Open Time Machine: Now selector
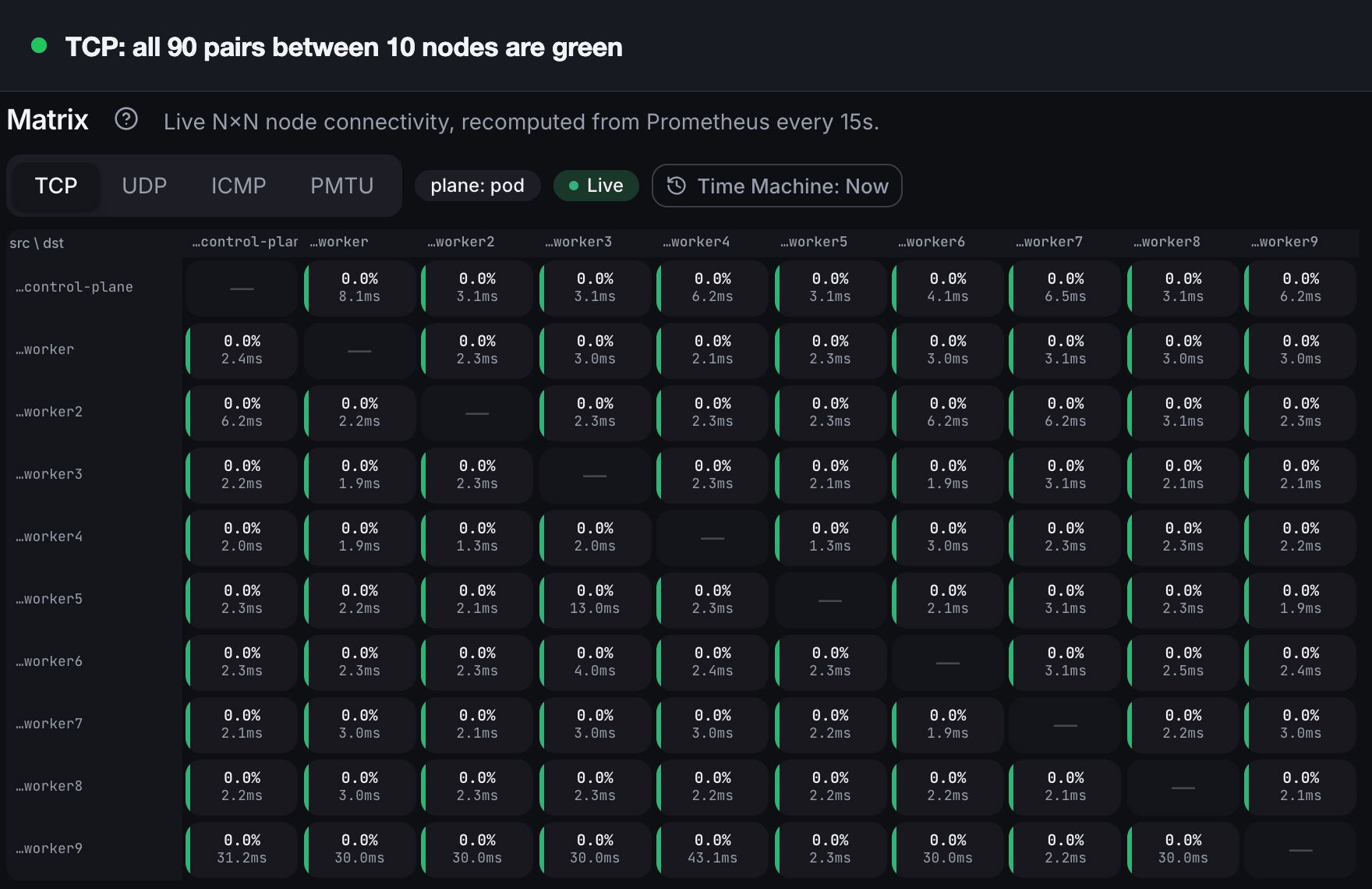Viewport: 1372px width, 889px height. click(777, 186)
